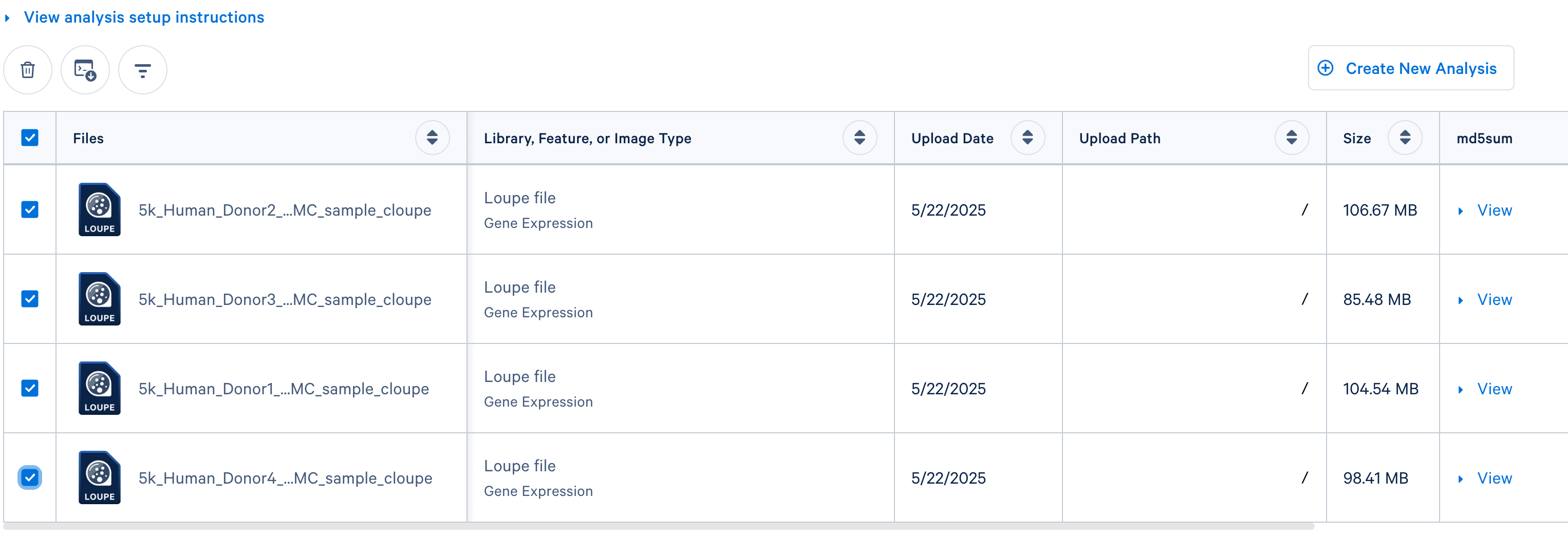
Task: Click the Loupe file icon for Donor4
Action: (99, 477)
